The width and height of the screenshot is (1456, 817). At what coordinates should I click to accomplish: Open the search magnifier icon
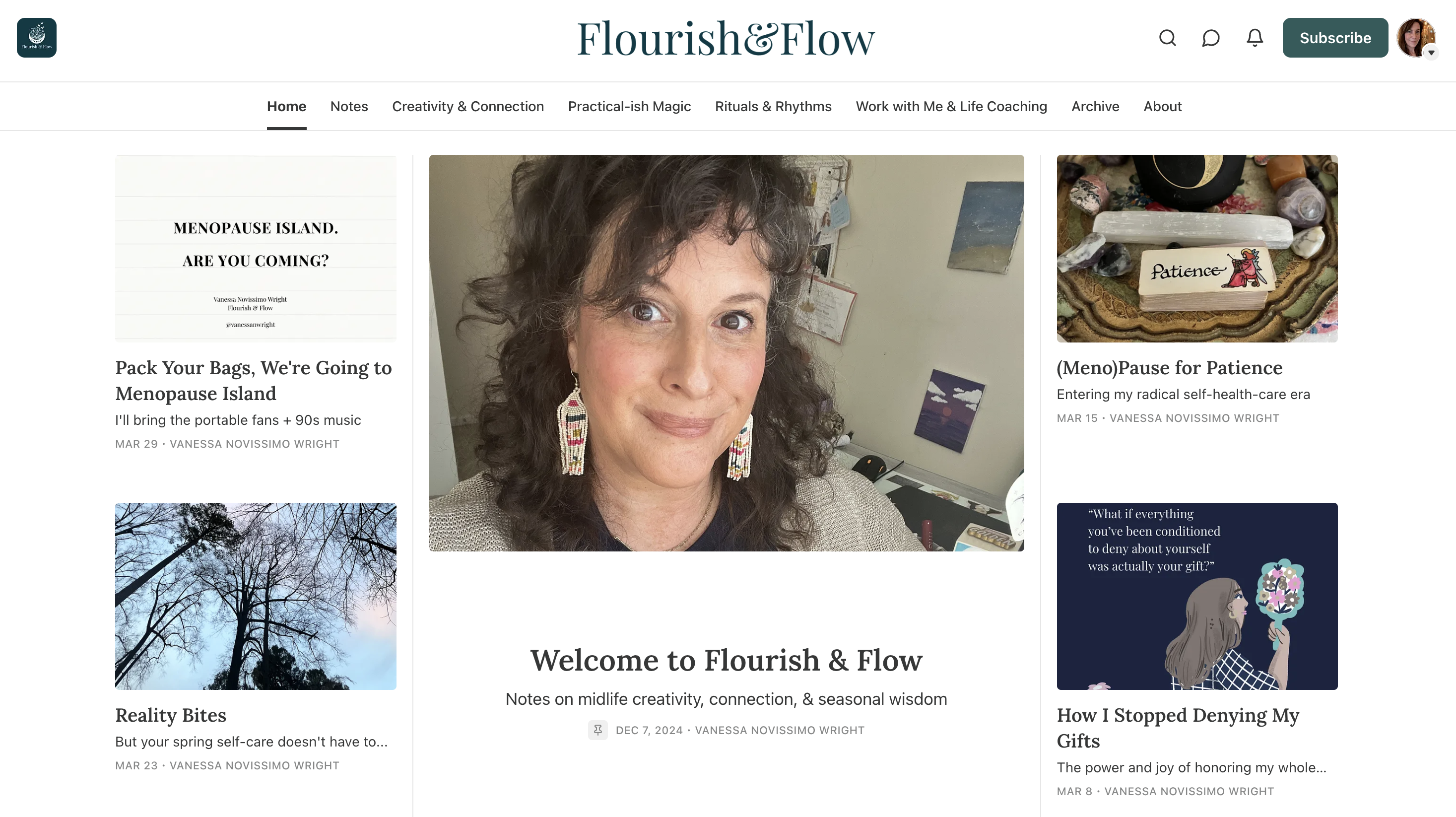[1167, 38]
